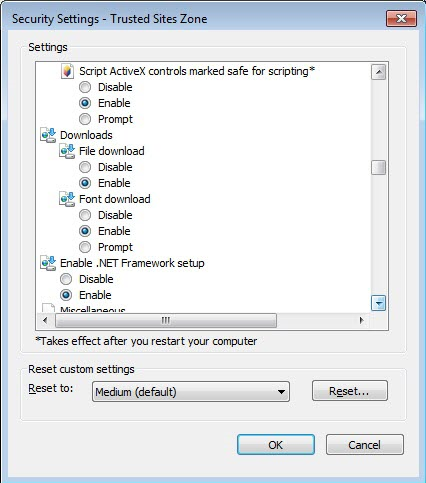Select Disable for .NET Framework setup
The image size is (426, 483).
[x=66, y=279]
